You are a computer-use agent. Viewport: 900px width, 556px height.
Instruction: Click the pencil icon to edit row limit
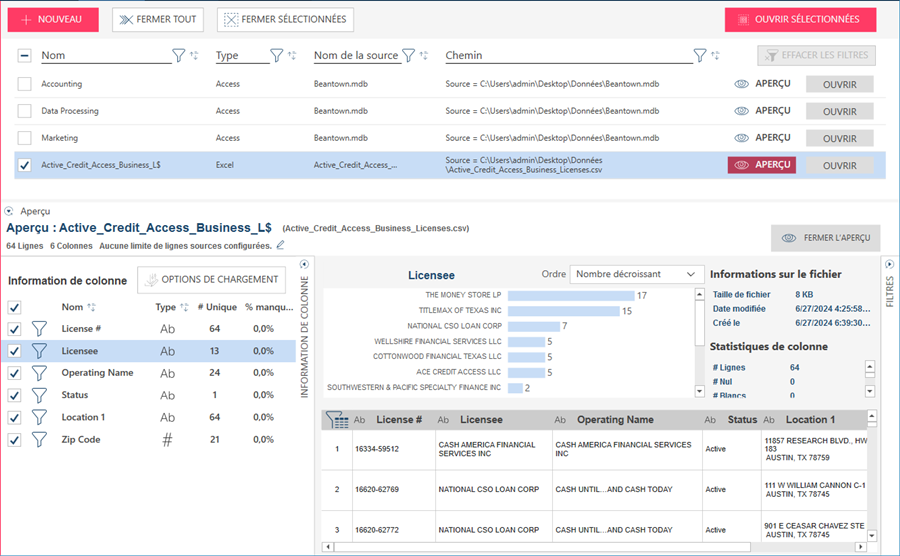point(281,245)
